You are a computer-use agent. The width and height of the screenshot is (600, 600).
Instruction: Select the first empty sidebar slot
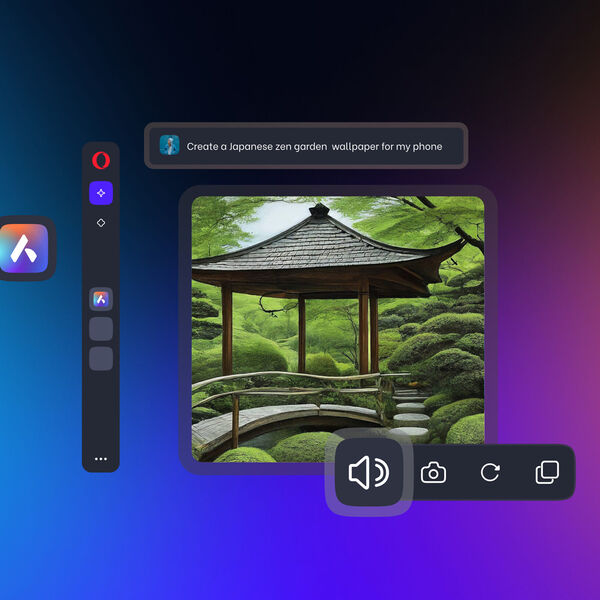click(101, 329)
